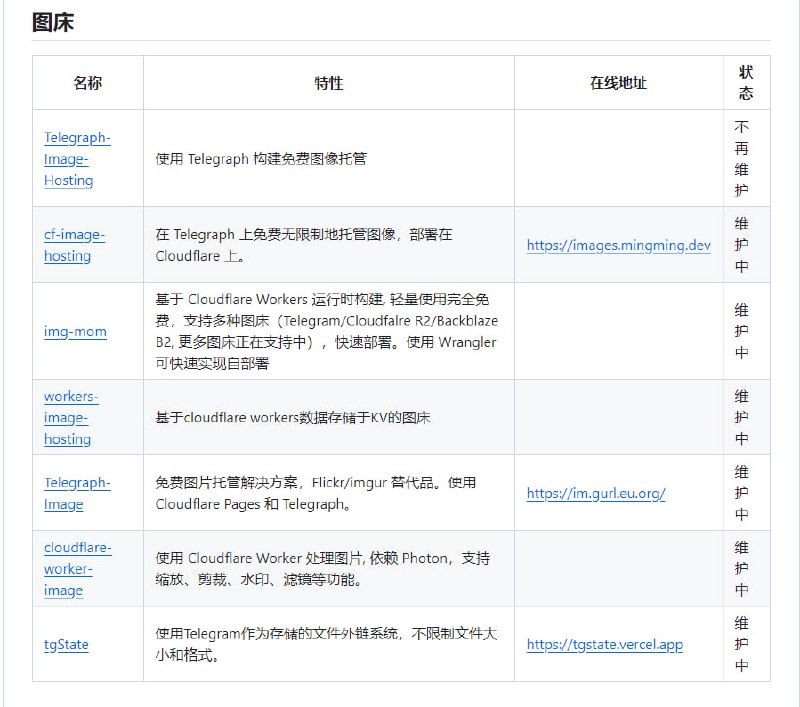Select the cloudflare-worker-image link

[80, 569]
